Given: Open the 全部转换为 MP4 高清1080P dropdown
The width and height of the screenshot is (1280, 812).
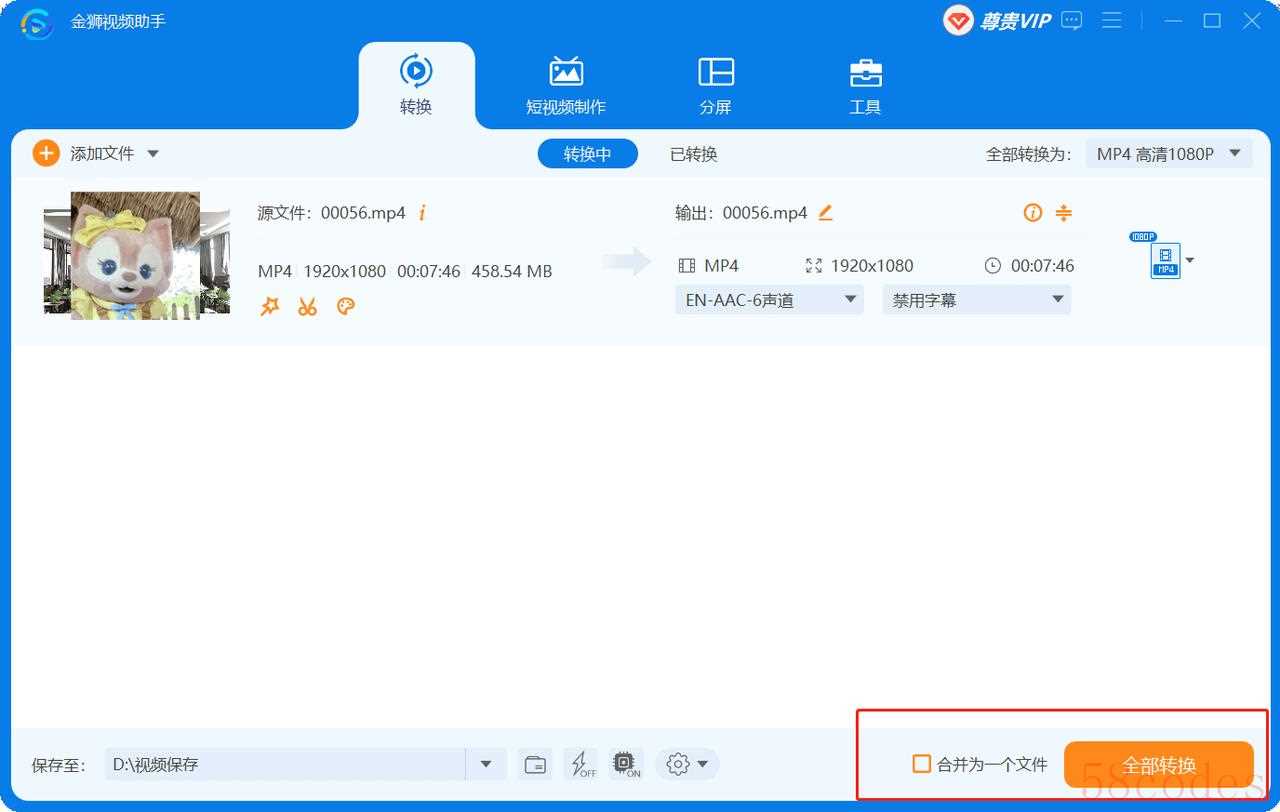Looking at the screenshot, I should (1169, 154).
